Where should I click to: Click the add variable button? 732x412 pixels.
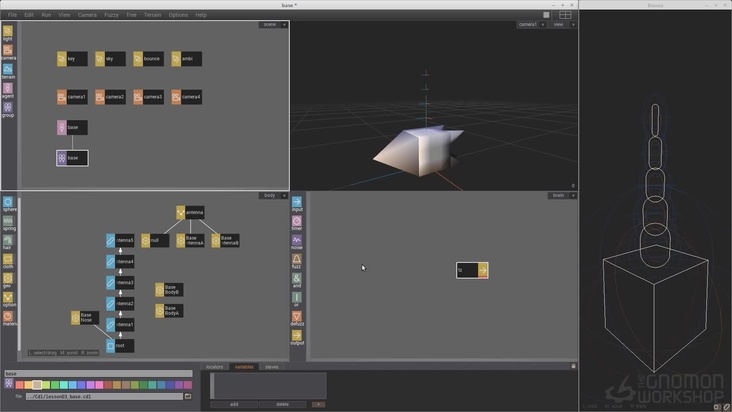pos(234,405)
